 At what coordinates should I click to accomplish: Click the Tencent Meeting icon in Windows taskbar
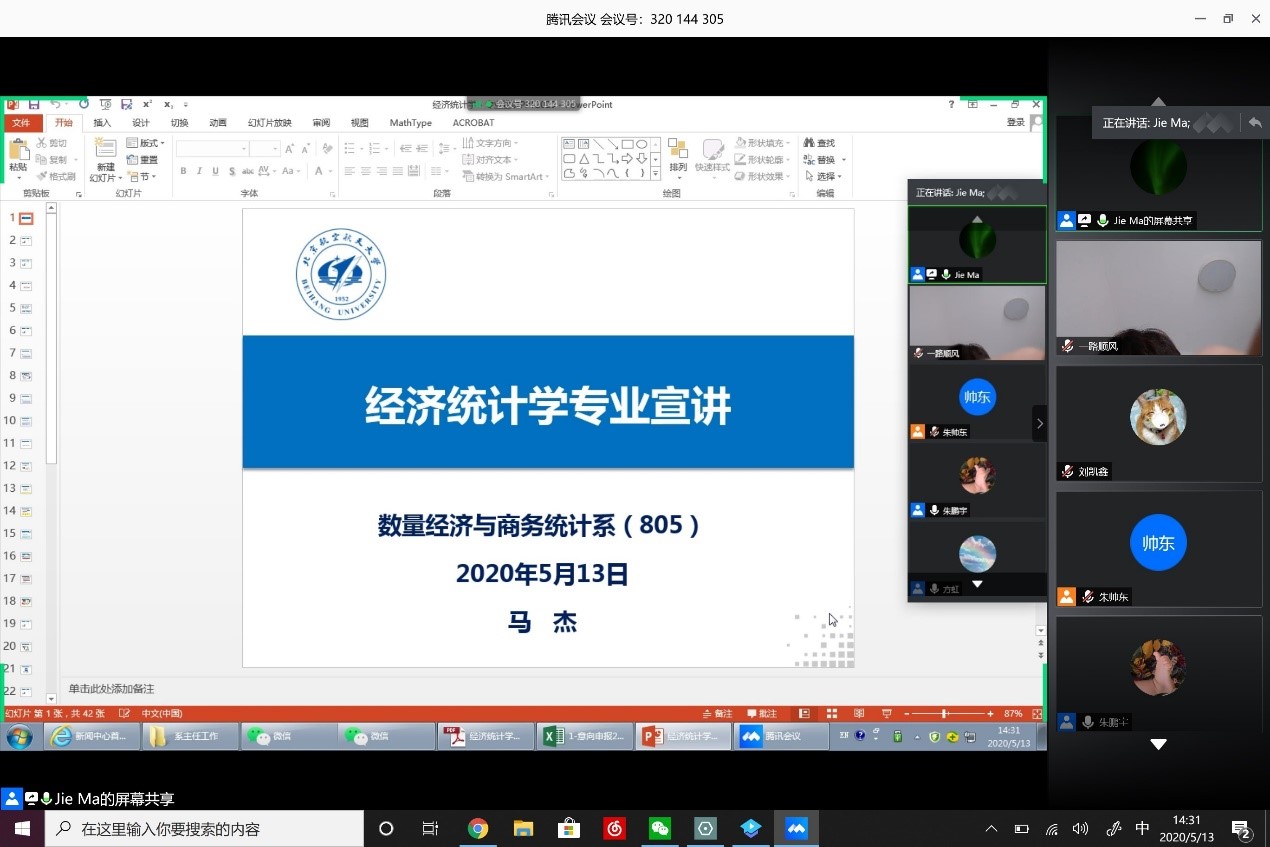pyautogui.click(x=796, y=829)
